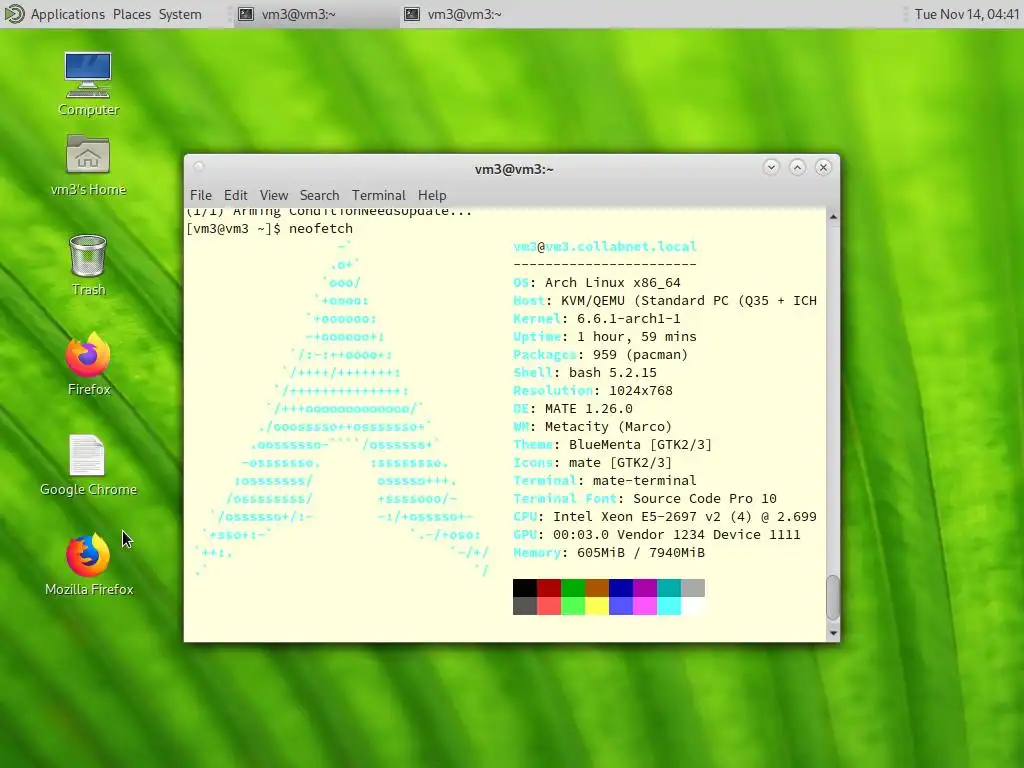Click the 'Source Code Pro 10' font value
This screenshot has height=768, width=1024.
tap(705, 498)
